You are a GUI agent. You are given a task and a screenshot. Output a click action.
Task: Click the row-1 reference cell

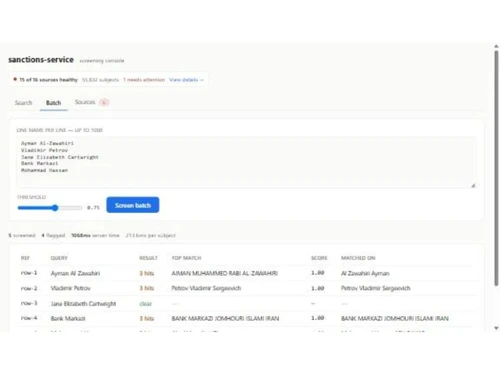(x=29, y=273)
